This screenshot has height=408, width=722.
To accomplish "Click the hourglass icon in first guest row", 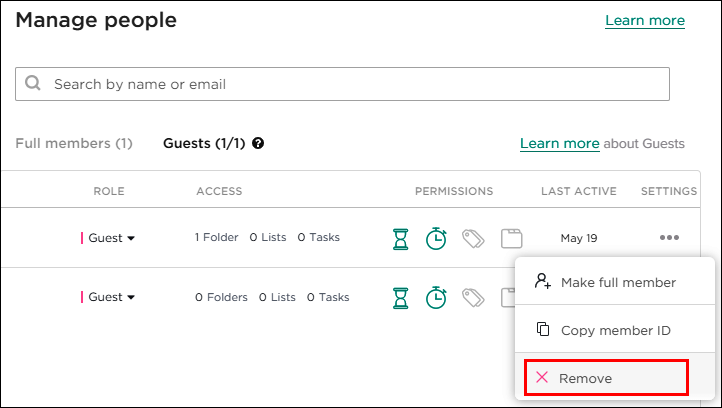I will pos(401,238).
